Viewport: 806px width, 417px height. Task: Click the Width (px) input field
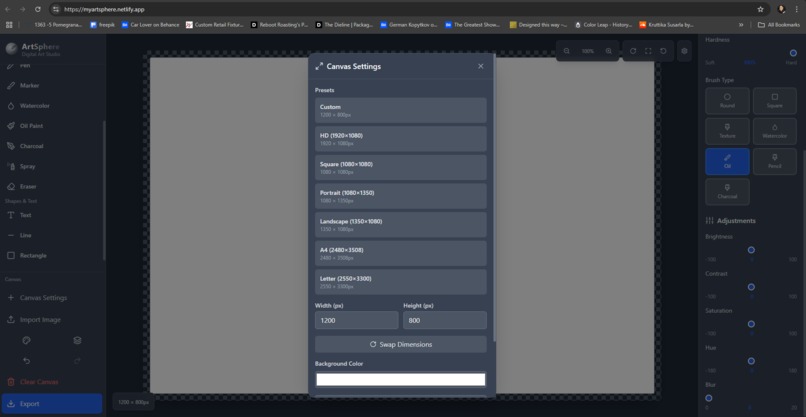pyautogui.click(x=356, y=320)
